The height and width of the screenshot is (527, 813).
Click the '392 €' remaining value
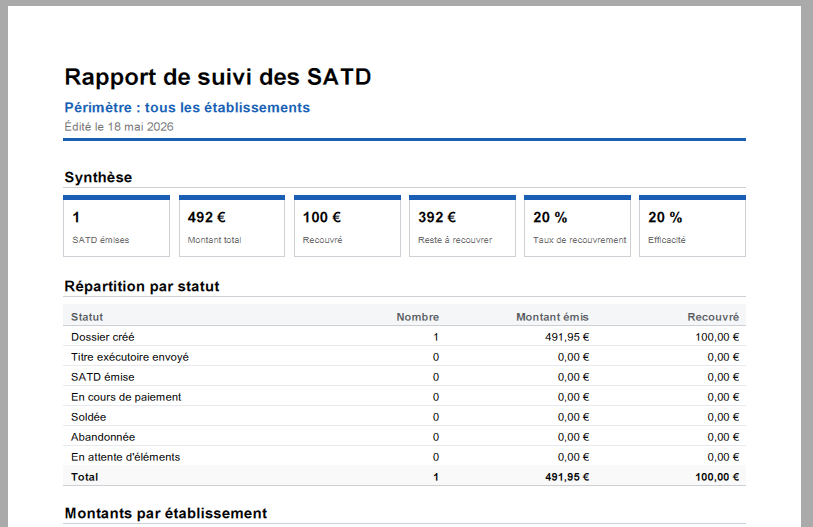[437, 217]
